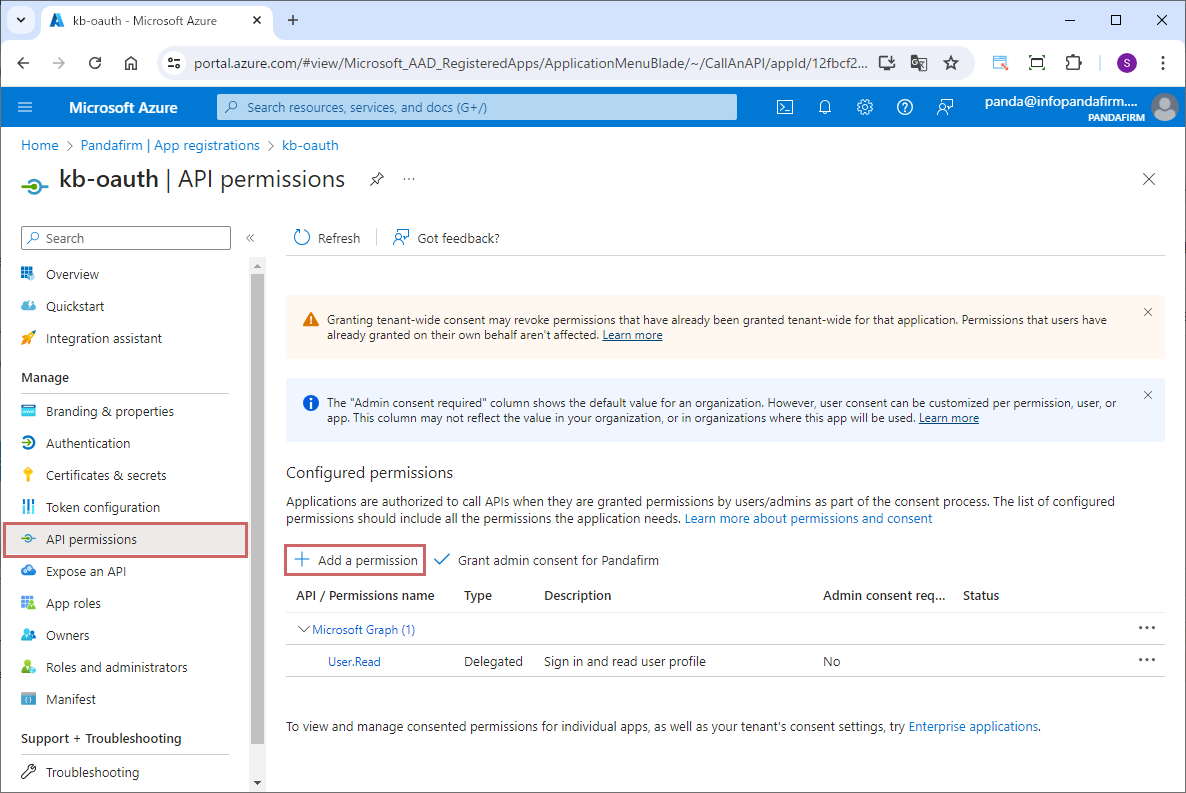Screen dimensions: 1186x793
Task: Click Grant admin consent for Pandafirm
Action: (547, 560)
